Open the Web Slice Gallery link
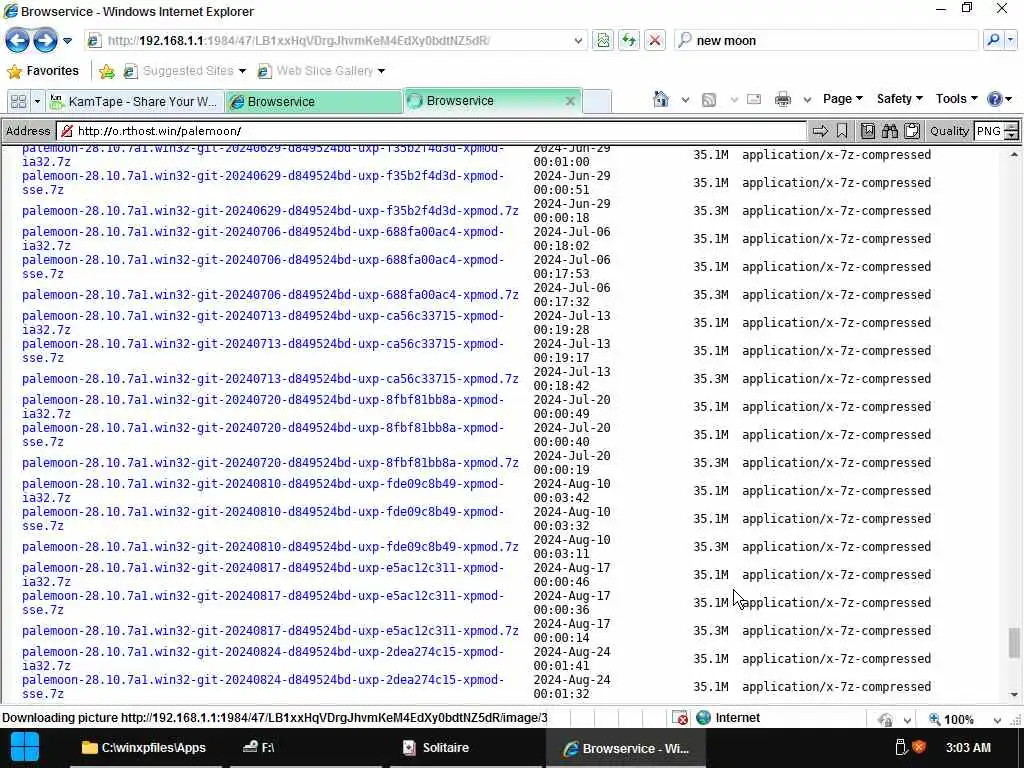Viewport: 1024px width, 768px height. tap(321, 71)
